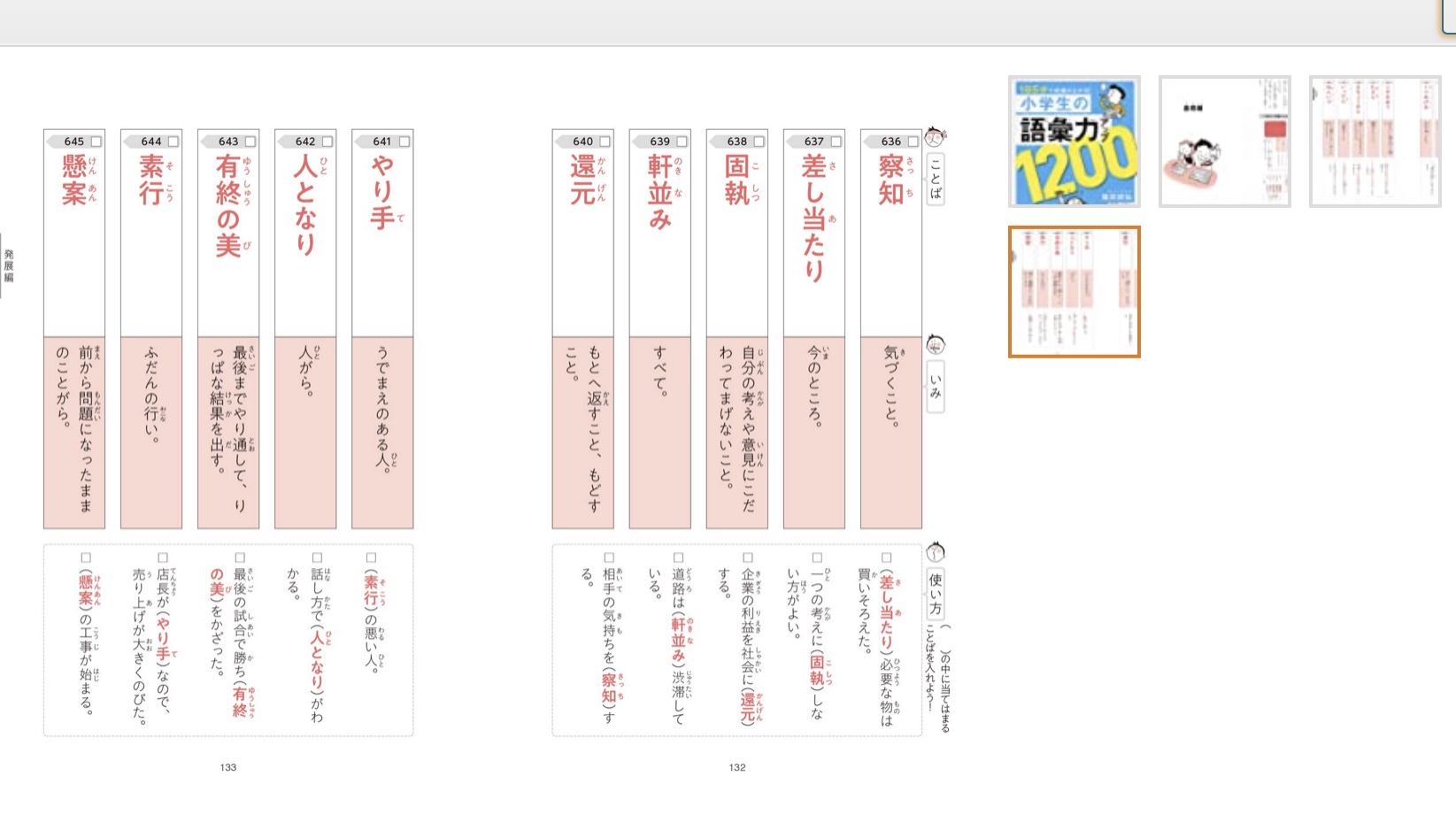The width and height of the screenshot is (1456, 822).
Task: Select the orange-highlighted current page thumbnail
Action: click(1074, 292)
